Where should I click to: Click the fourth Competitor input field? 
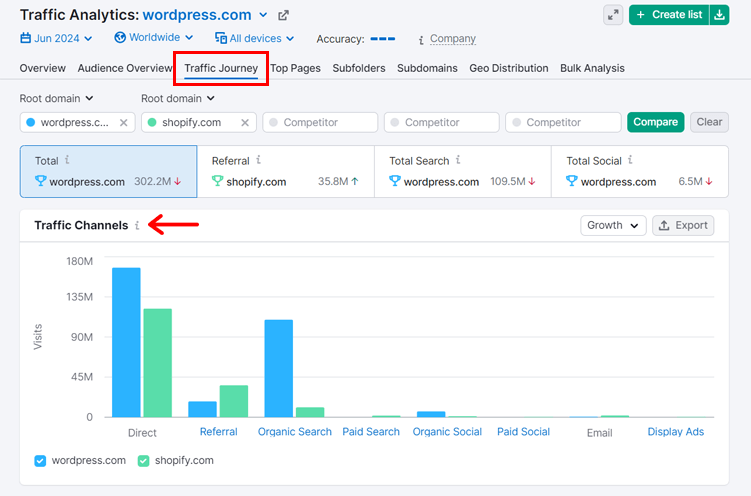pyautogui.click(x=442, y=123)
